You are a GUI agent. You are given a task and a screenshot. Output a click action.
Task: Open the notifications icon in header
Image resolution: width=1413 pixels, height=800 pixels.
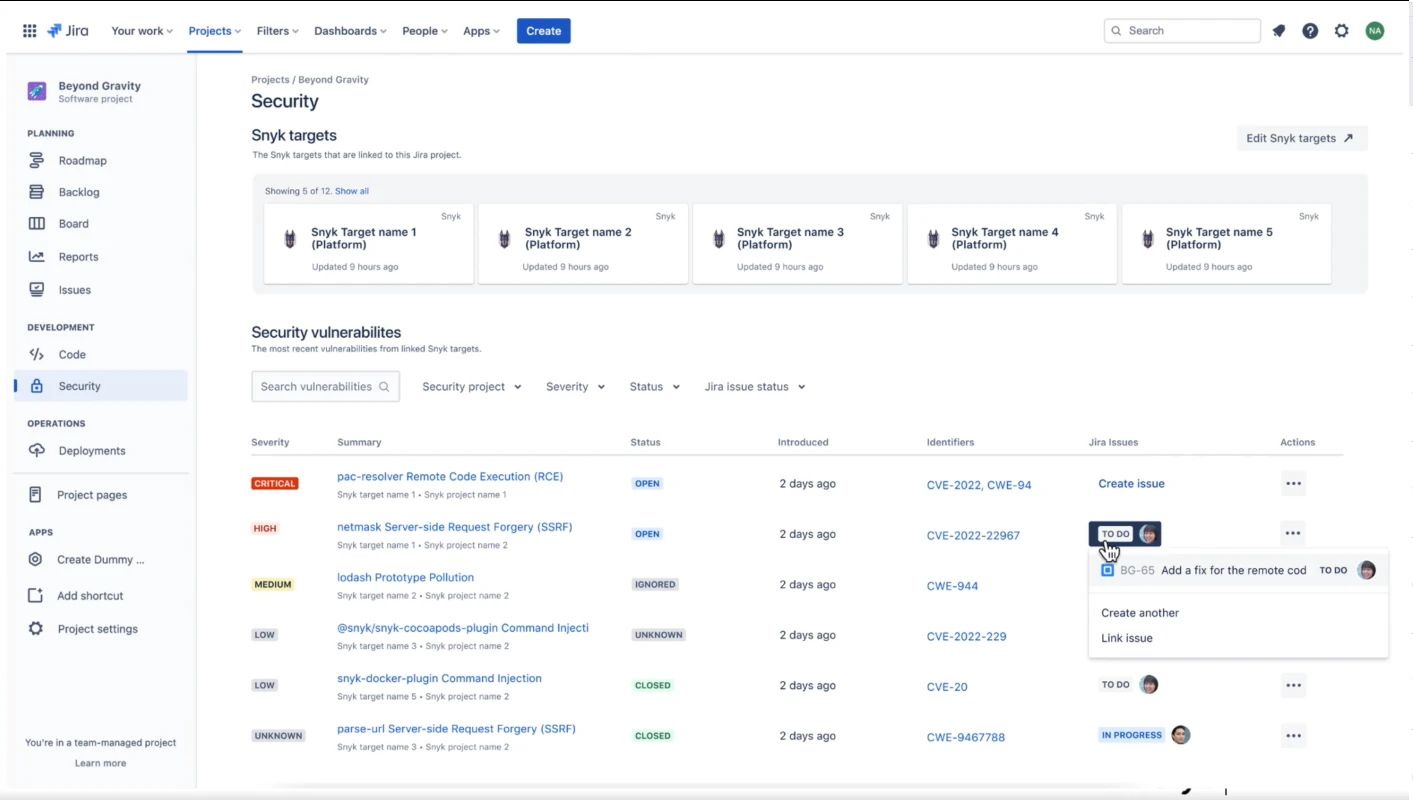(1279, 31)
